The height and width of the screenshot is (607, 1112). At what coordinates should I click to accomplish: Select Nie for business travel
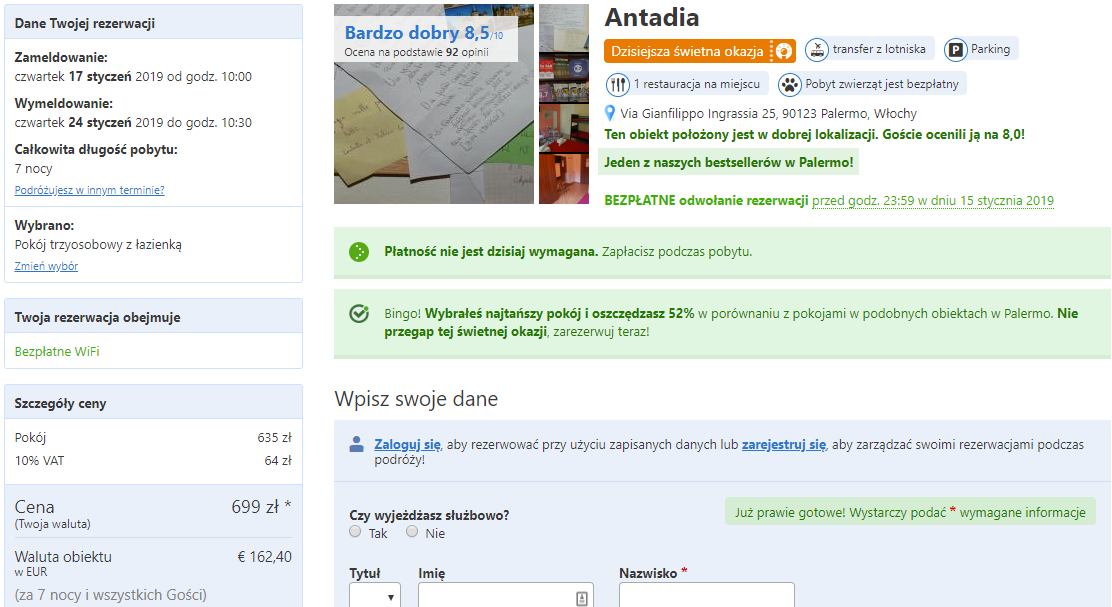click(x=412, y=532)
